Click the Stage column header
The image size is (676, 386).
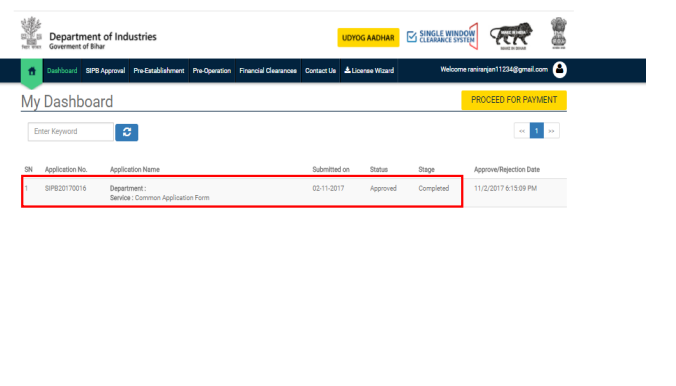pyautogui.click(x=426, y=169)
